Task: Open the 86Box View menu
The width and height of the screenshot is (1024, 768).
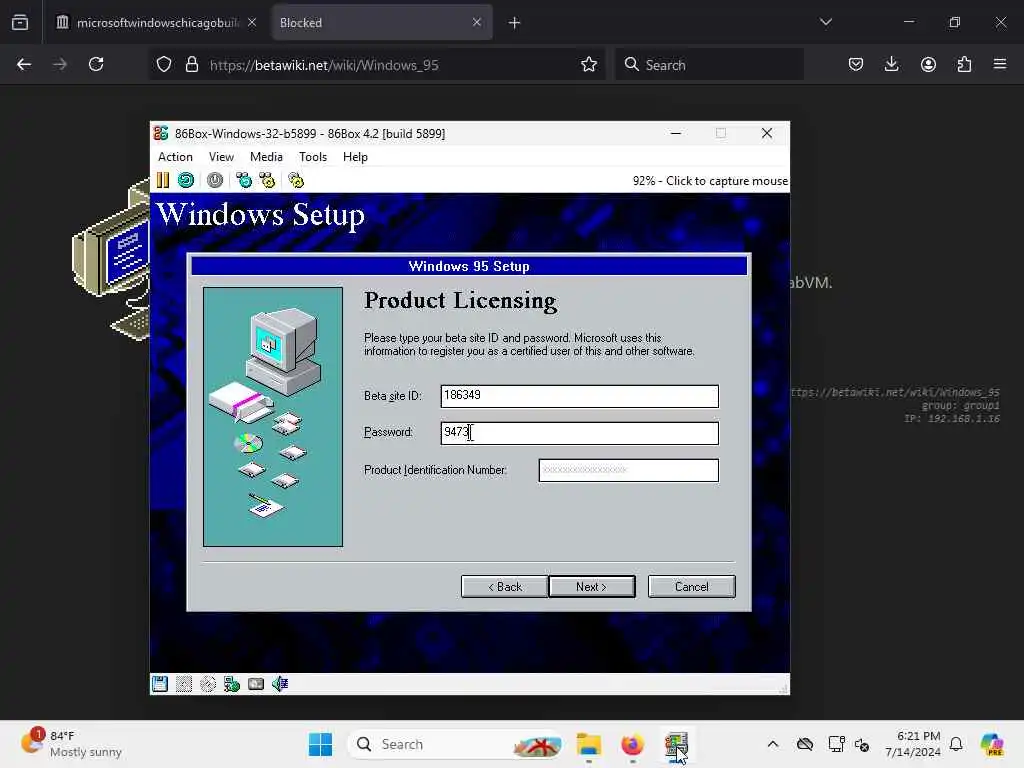Action: 221,157
